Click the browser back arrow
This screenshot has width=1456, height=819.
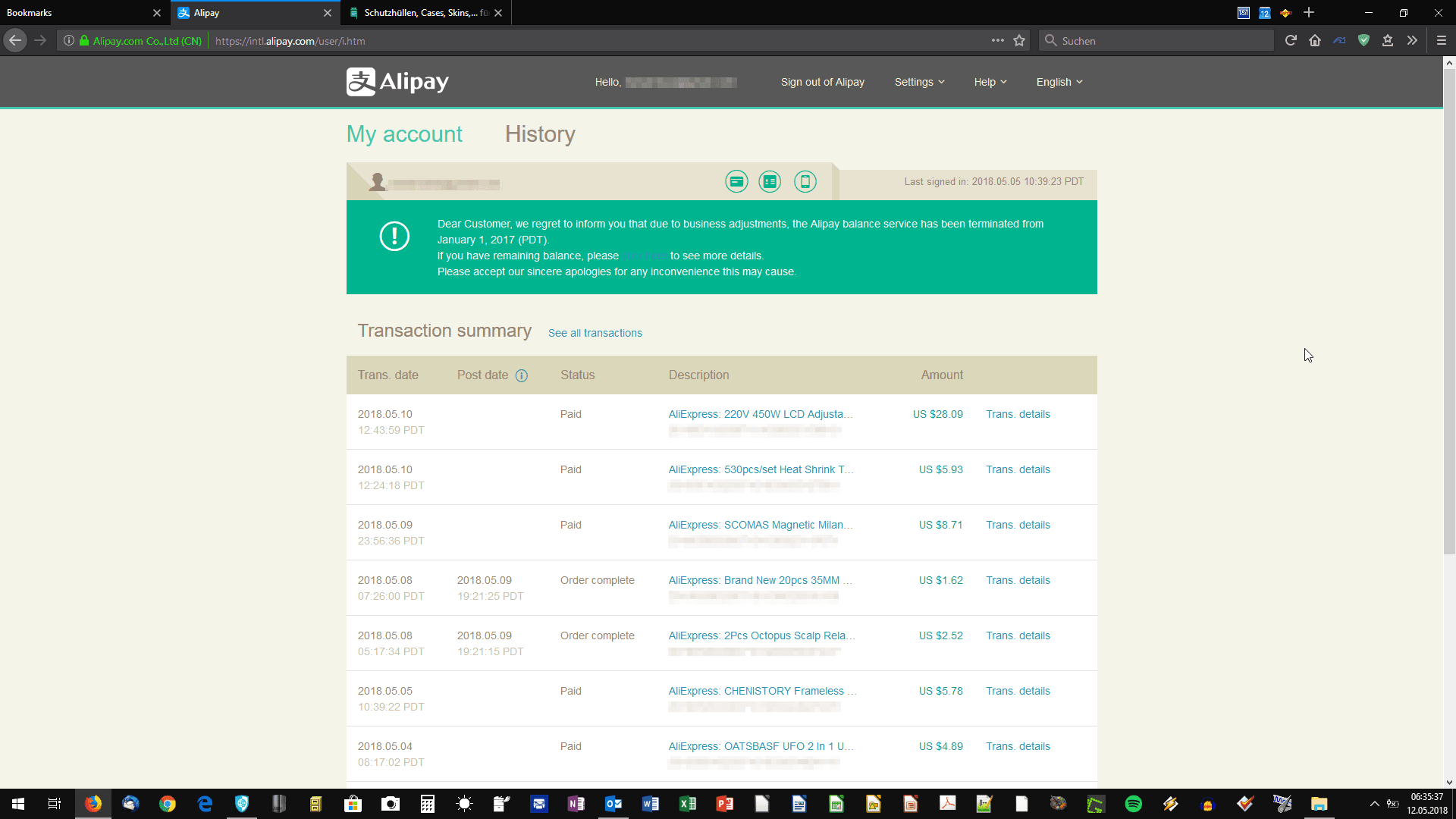click(x=15, y=41)
